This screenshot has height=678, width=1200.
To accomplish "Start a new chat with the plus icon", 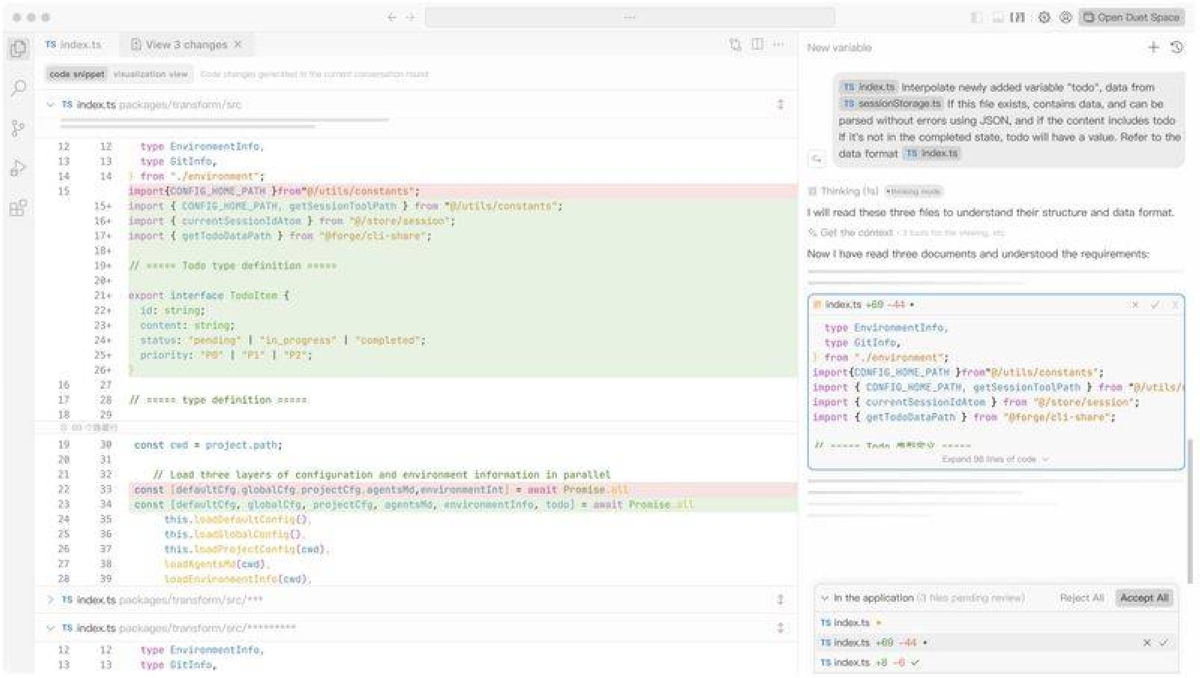I will click(x=1153, y=47).
